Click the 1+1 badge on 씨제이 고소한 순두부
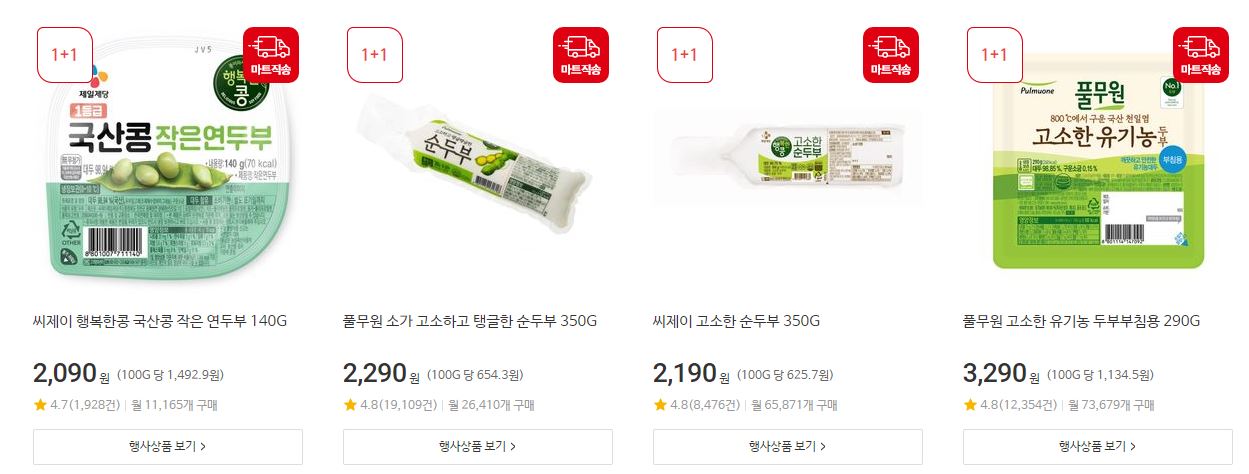 pyautogui.click(x=685, y=54)
